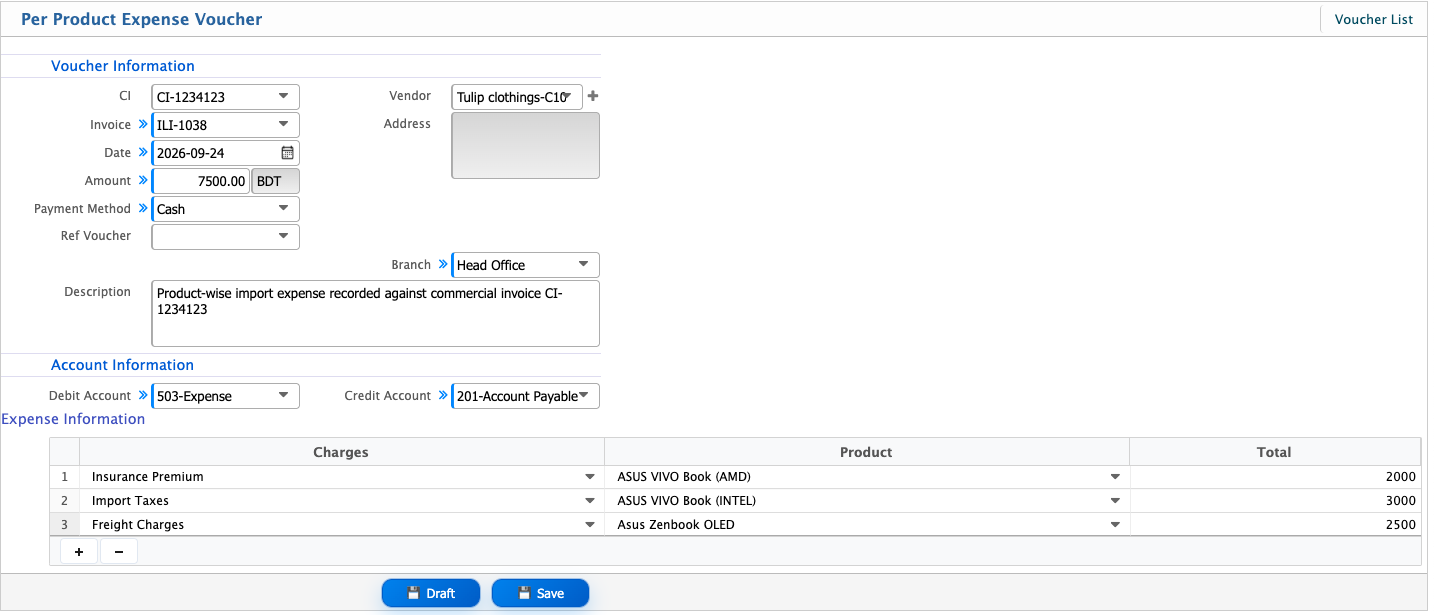This screenshot has height=615, width=1434.
Task: Open product dropdown for Asus Zenbook OLED
Action: [1115, 525]
